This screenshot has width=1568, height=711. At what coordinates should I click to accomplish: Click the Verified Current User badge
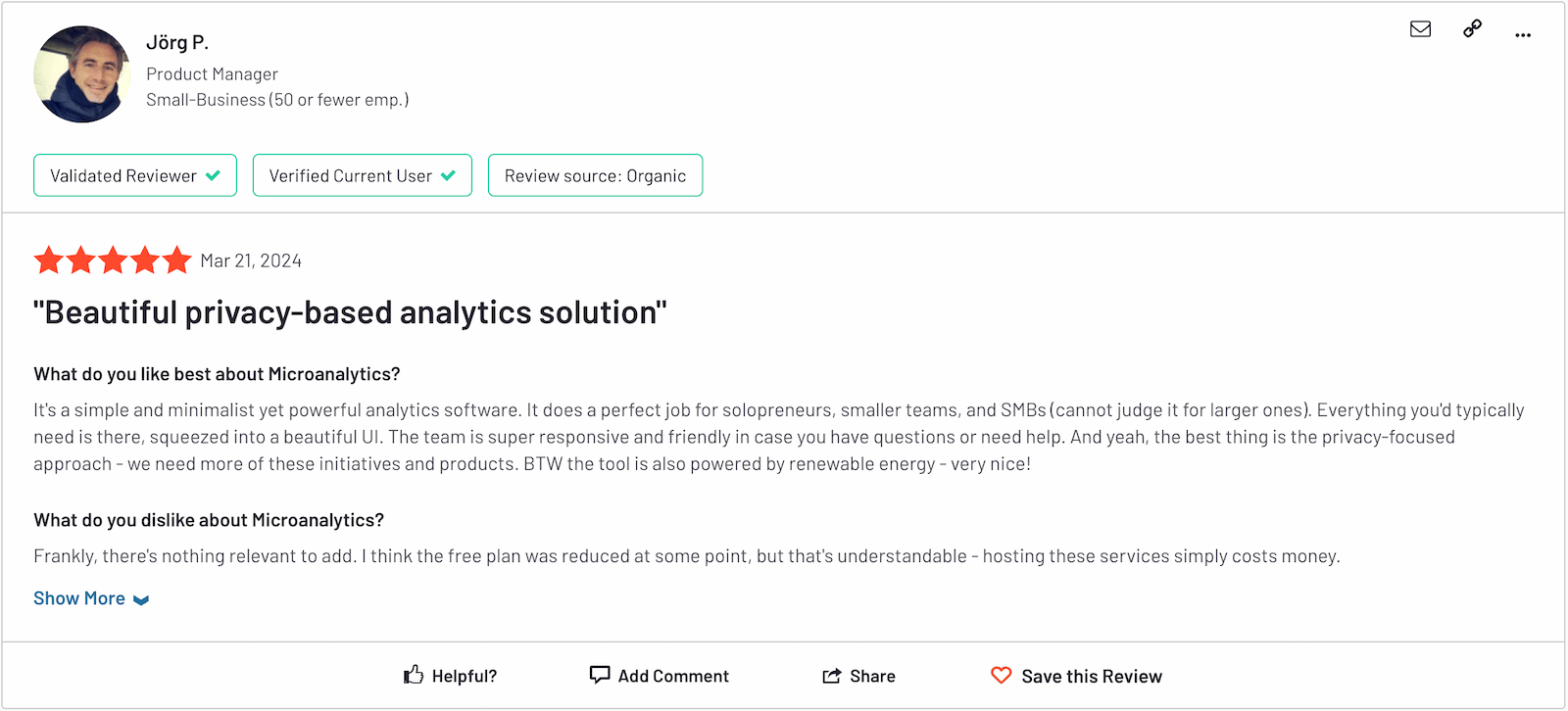[x=362, y=175]
